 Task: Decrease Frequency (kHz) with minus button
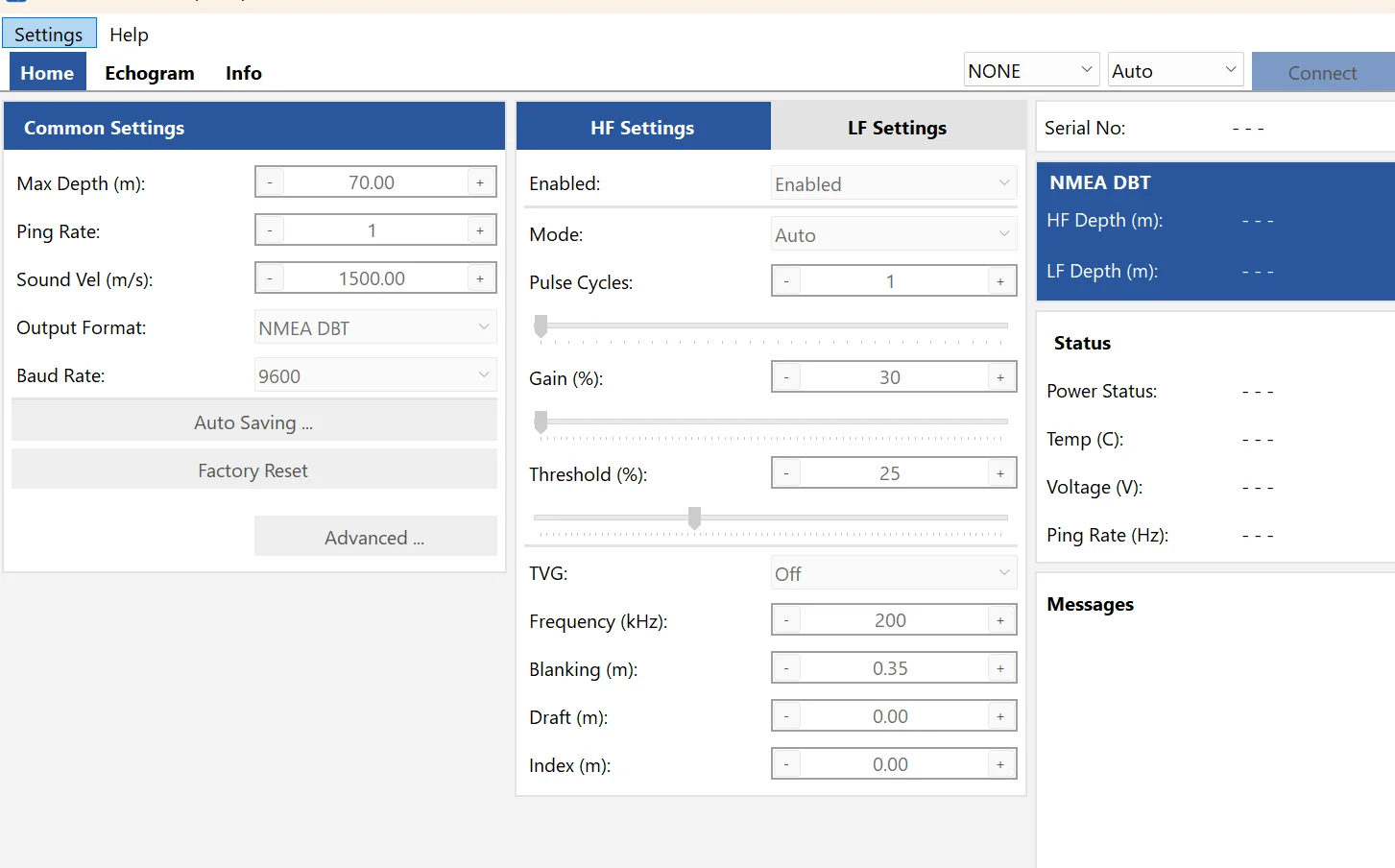786,620
